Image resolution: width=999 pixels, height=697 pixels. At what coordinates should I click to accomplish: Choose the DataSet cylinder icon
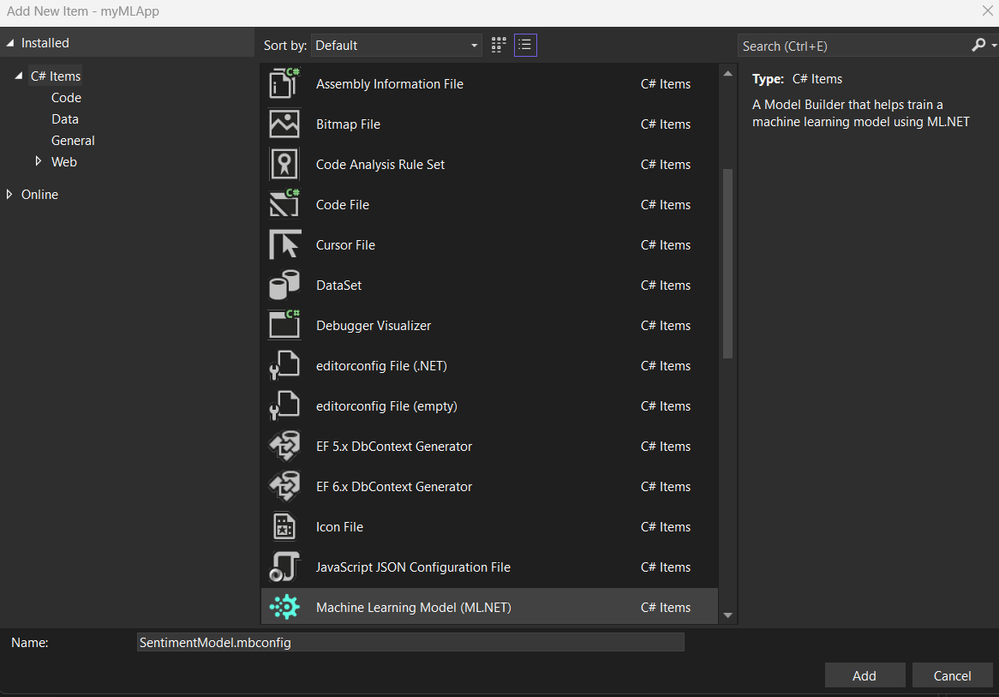pos(284,285)
